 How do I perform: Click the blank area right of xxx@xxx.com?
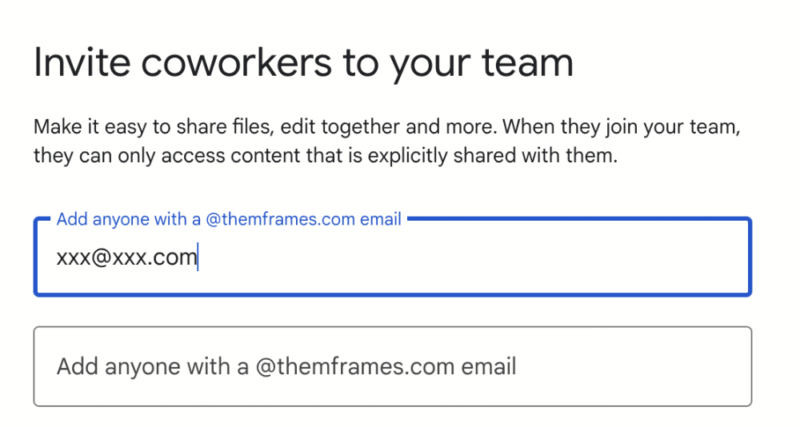pos(470,259)
